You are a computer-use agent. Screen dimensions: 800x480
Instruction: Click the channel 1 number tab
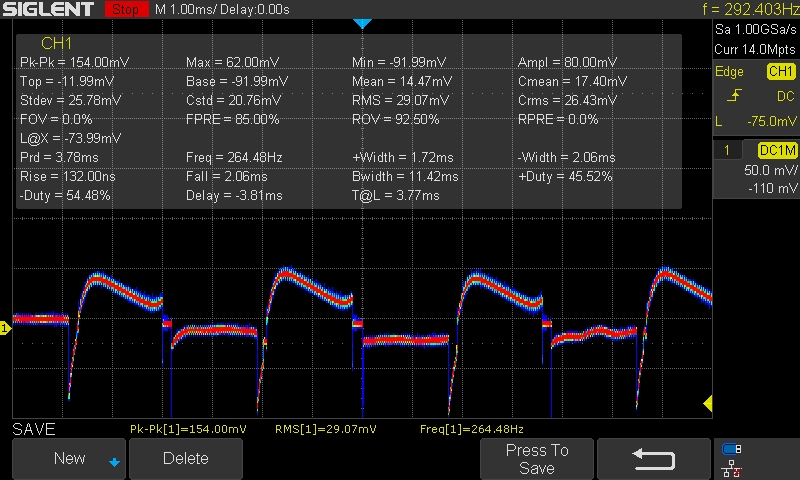click(x=727, y=150)
